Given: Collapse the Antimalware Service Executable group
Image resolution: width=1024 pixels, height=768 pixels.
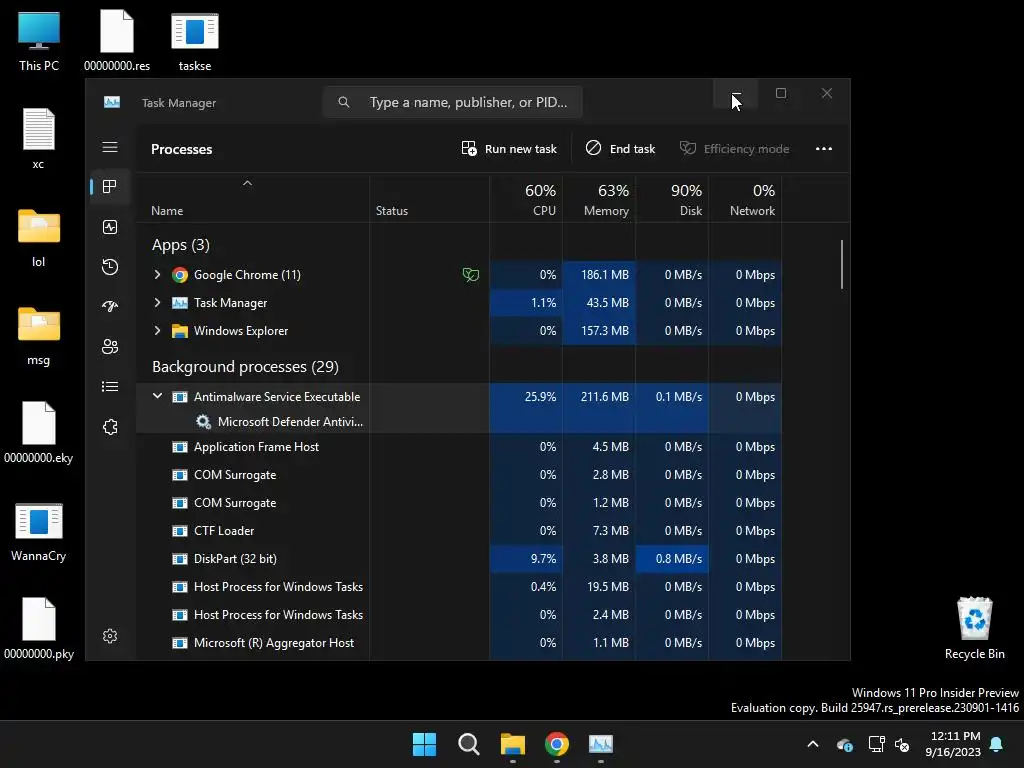Looking at the screenshot, I should pos(157,396).
